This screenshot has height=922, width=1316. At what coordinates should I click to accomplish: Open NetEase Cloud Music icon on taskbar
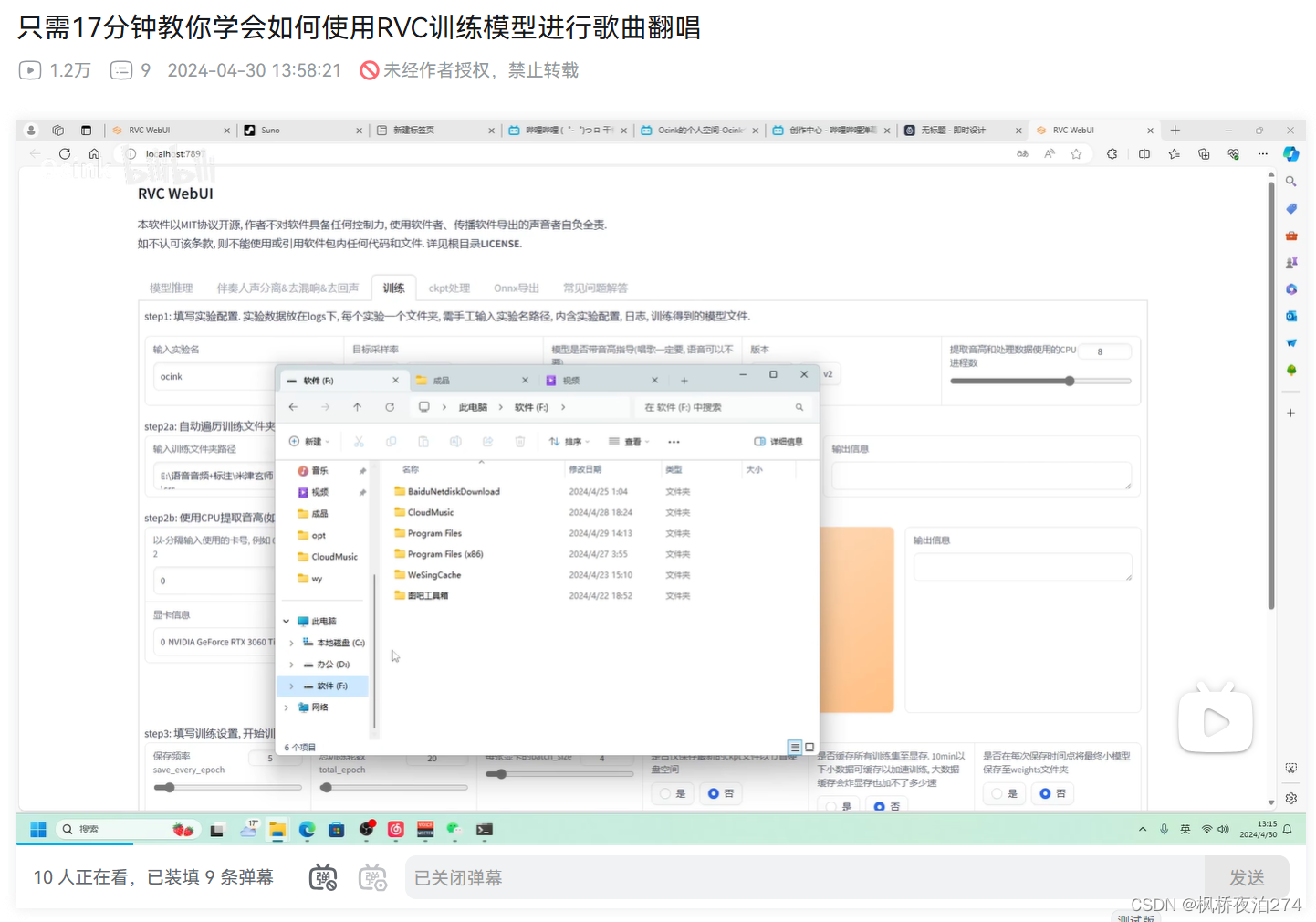click(396, 829)
